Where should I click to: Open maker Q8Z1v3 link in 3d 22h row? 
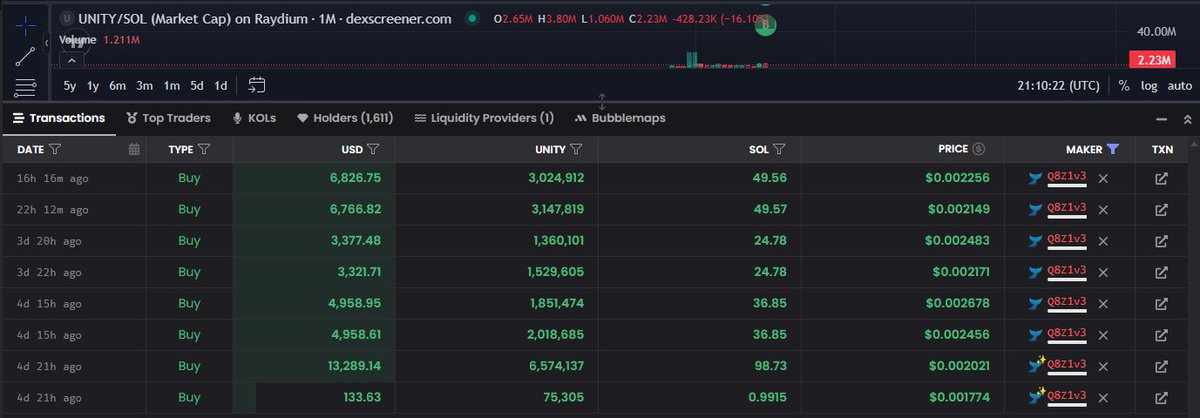(x=1066, y=271)
